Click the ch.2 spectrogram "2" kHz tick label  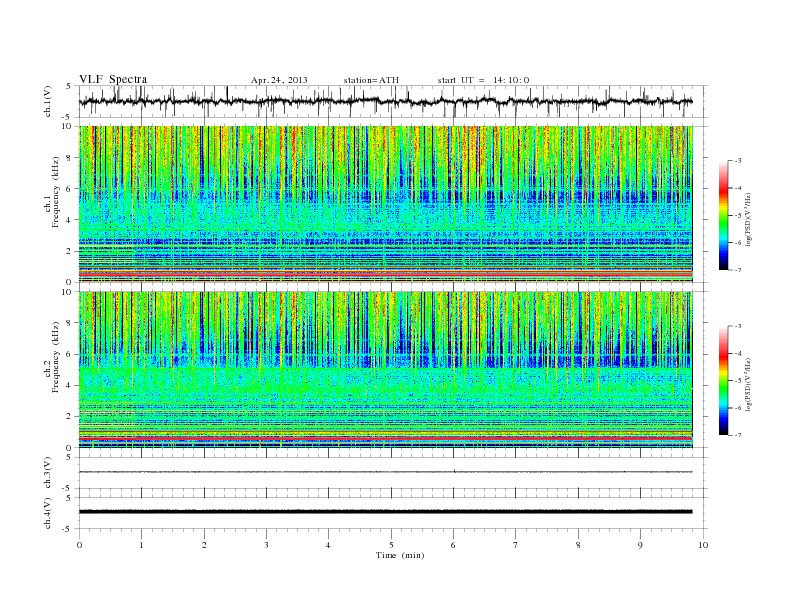point(70,417)
